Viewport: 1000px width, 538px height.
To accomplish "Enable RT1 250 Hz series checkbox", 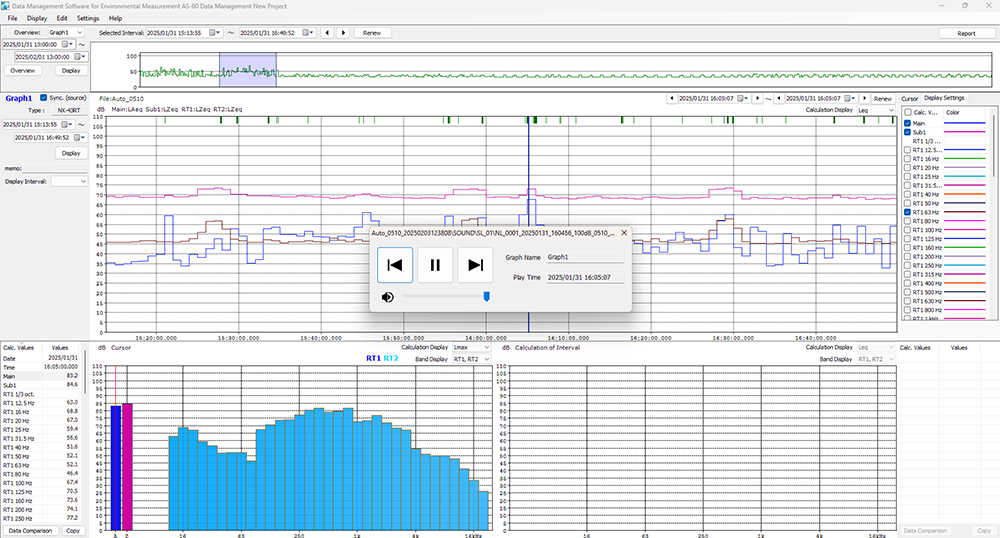I will (x=908, y=266).
